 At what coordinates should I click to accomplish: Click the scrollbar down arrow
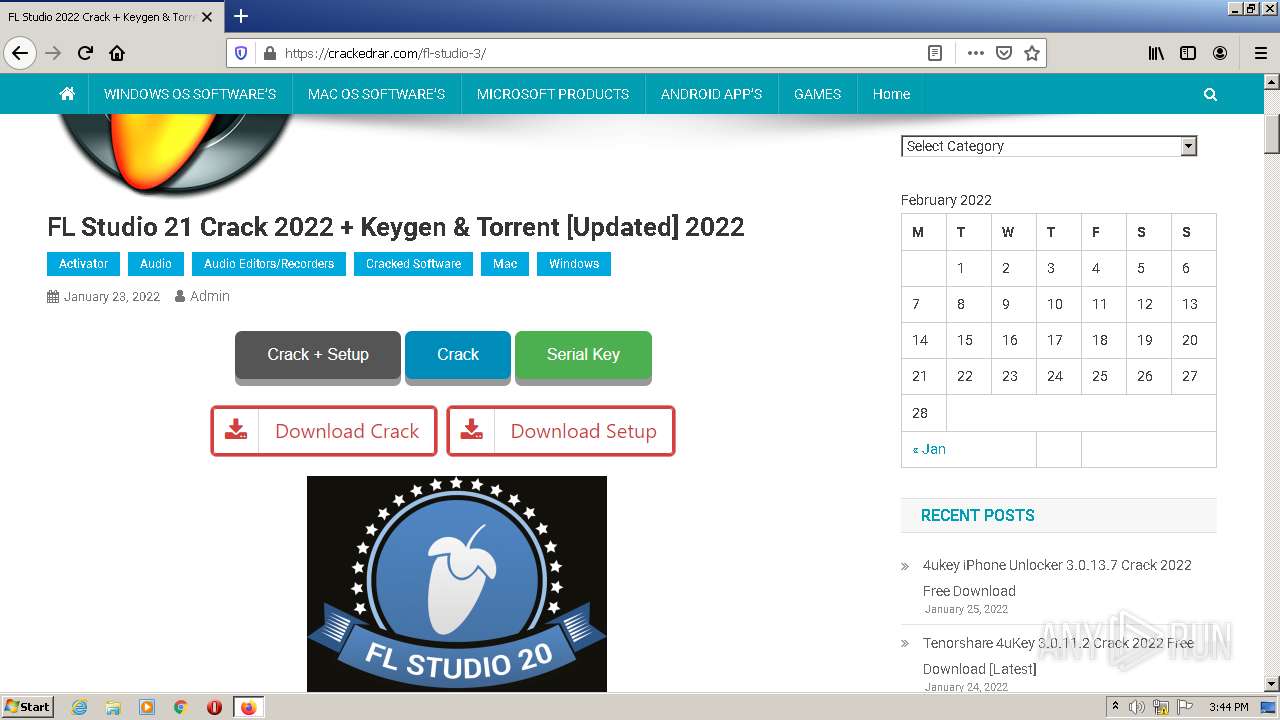pyautogui.click(x=1271, y=684)
